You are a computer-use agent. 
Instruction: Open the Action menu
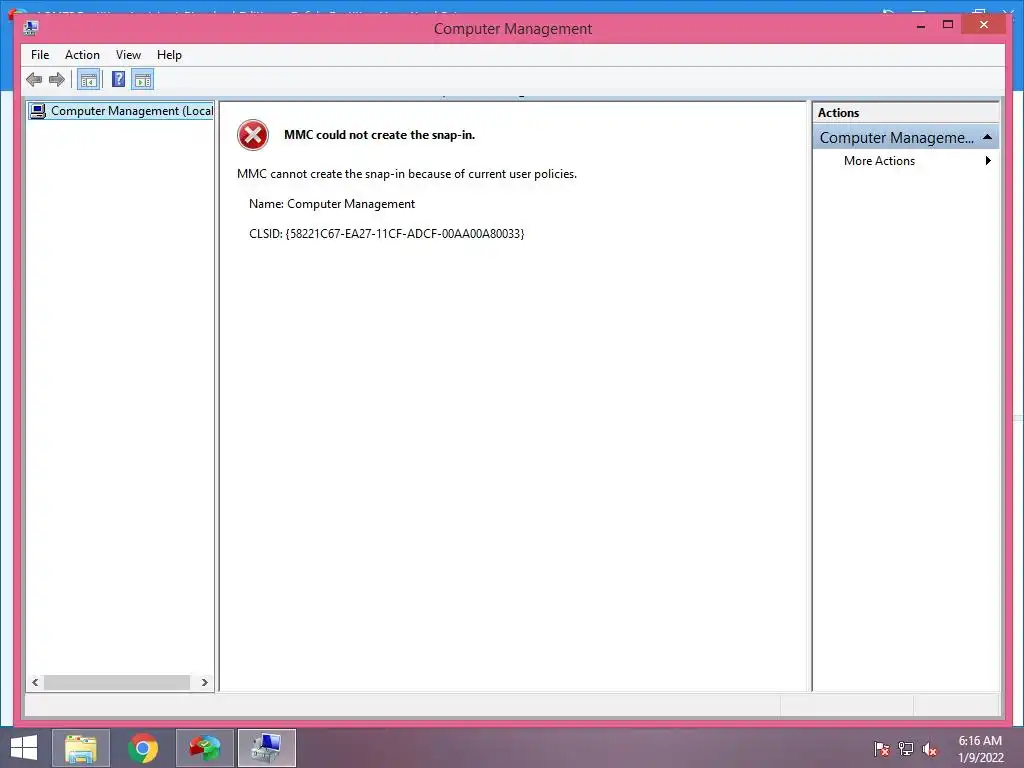82,55
